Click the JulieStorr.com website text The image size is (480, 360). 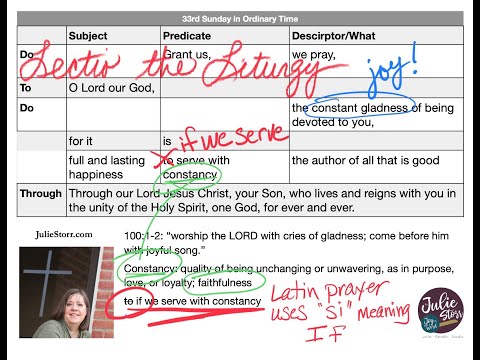(x=64, y=234)
